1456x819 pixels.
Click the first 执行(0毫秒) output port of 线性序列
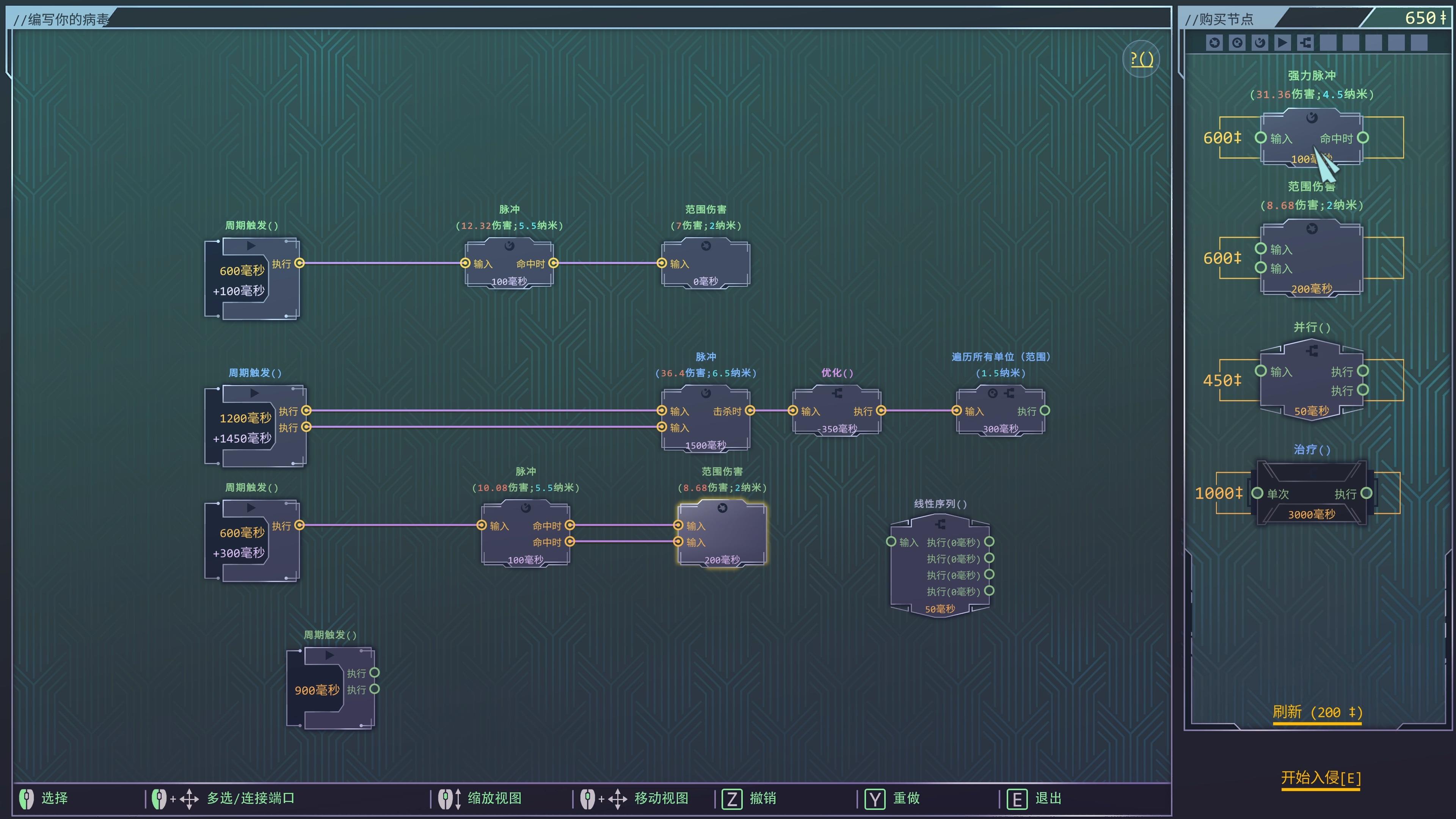(989, 541)
